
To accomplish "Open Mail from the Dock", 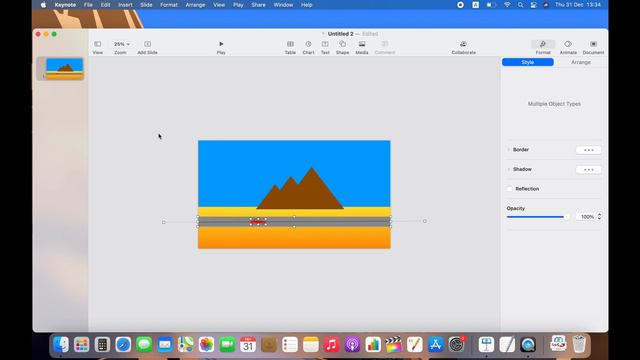I will point(164,344).
